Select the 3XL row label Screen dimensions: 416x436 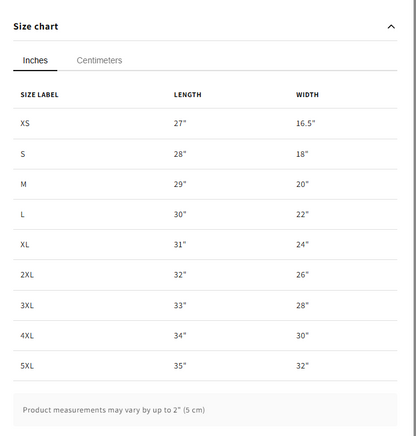[27, 305]
